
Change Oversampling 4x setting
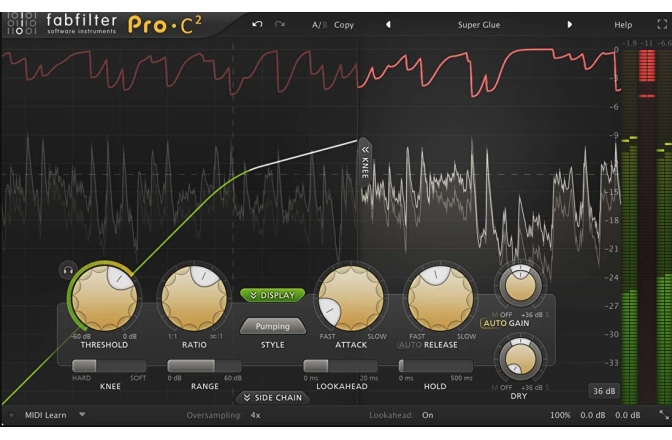pyautogui.click(x=255, y=415)
